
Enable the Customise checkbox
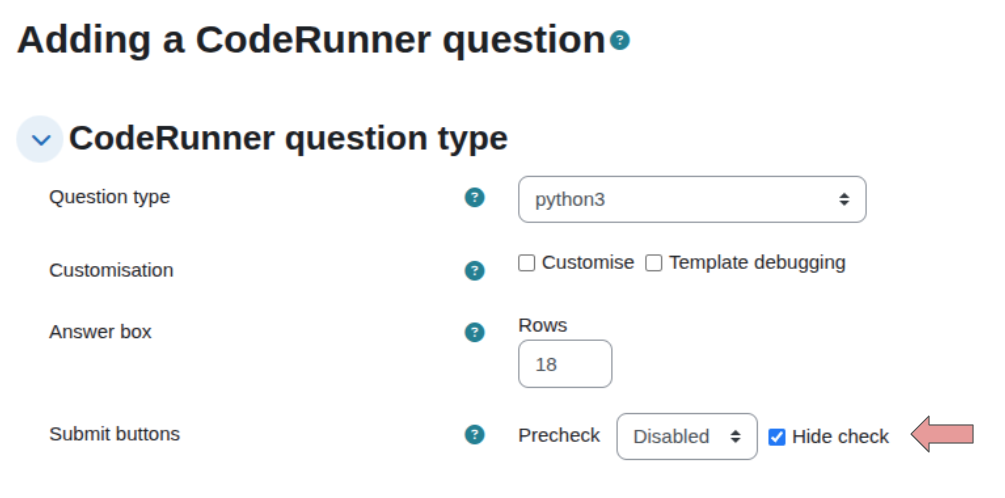coord(527,263)
